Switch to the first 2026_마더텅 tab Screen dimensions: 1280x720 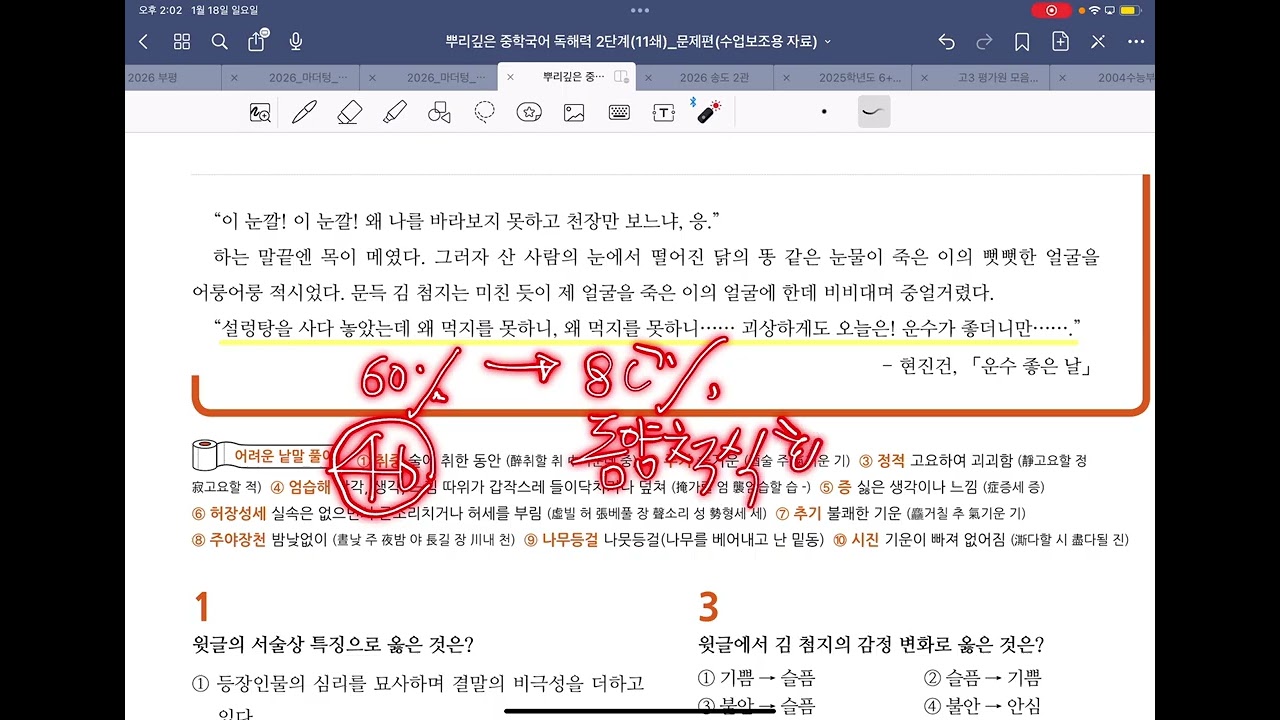coord(308,77)
